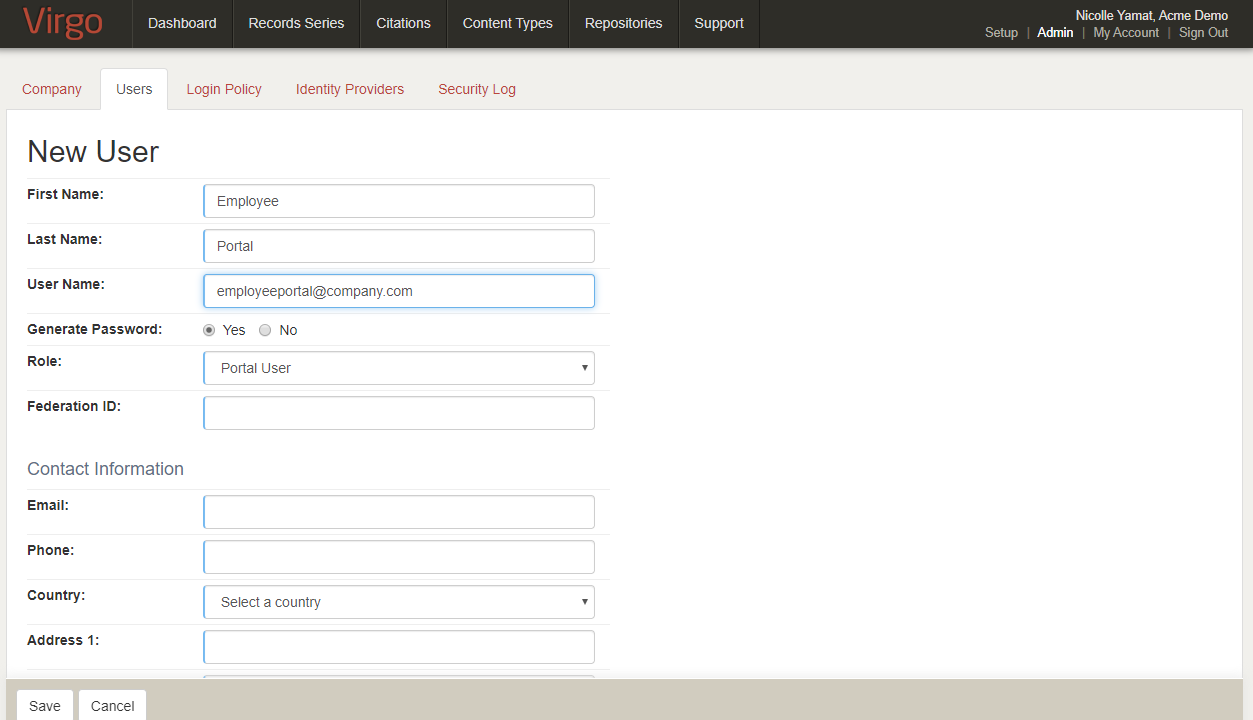The width and height of the screenshot is (1253, 720).
Task: Open the Repositories section
Action: click(x=622, y=22)
